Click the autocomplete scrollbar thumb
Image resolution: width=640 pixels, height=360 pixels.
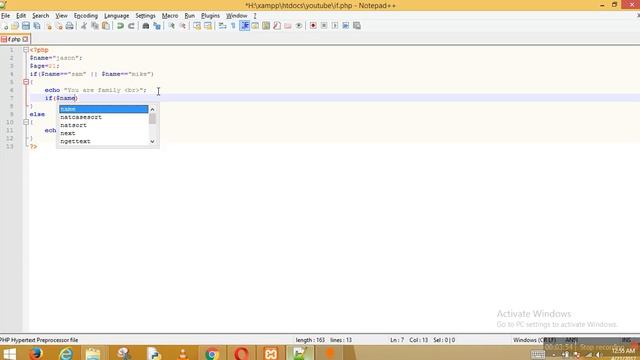coord(152,119)
